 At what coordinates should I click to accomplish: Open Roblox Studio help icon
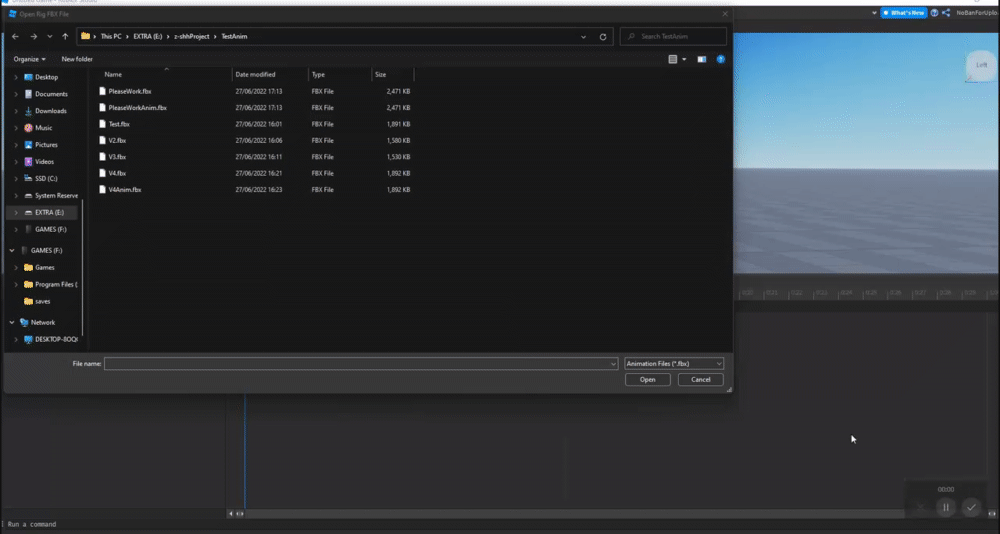[x=934, y=13]
